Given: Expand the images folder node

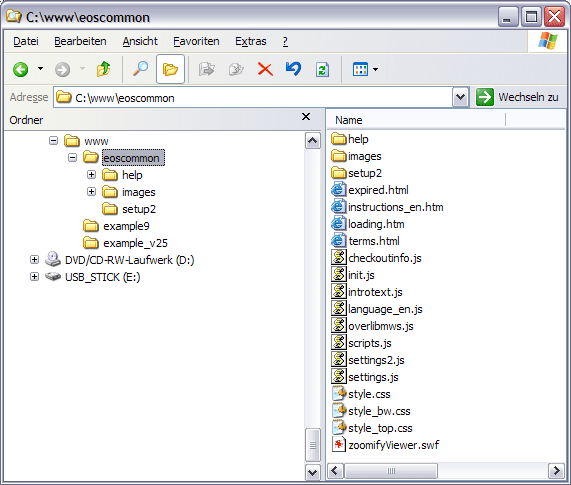Looking at the screenshot, I should (x=91, y=192).
